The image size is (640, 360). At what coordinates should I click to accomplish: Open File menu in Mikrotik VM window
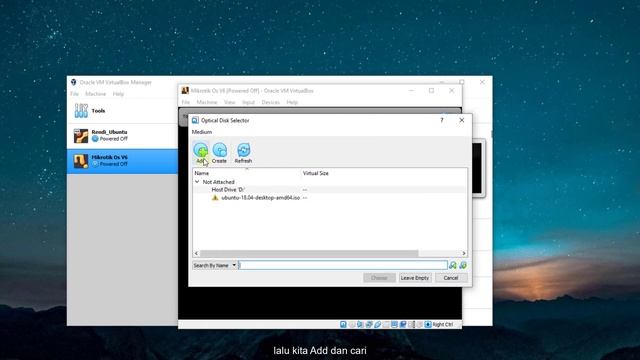(x=186, y=102)
